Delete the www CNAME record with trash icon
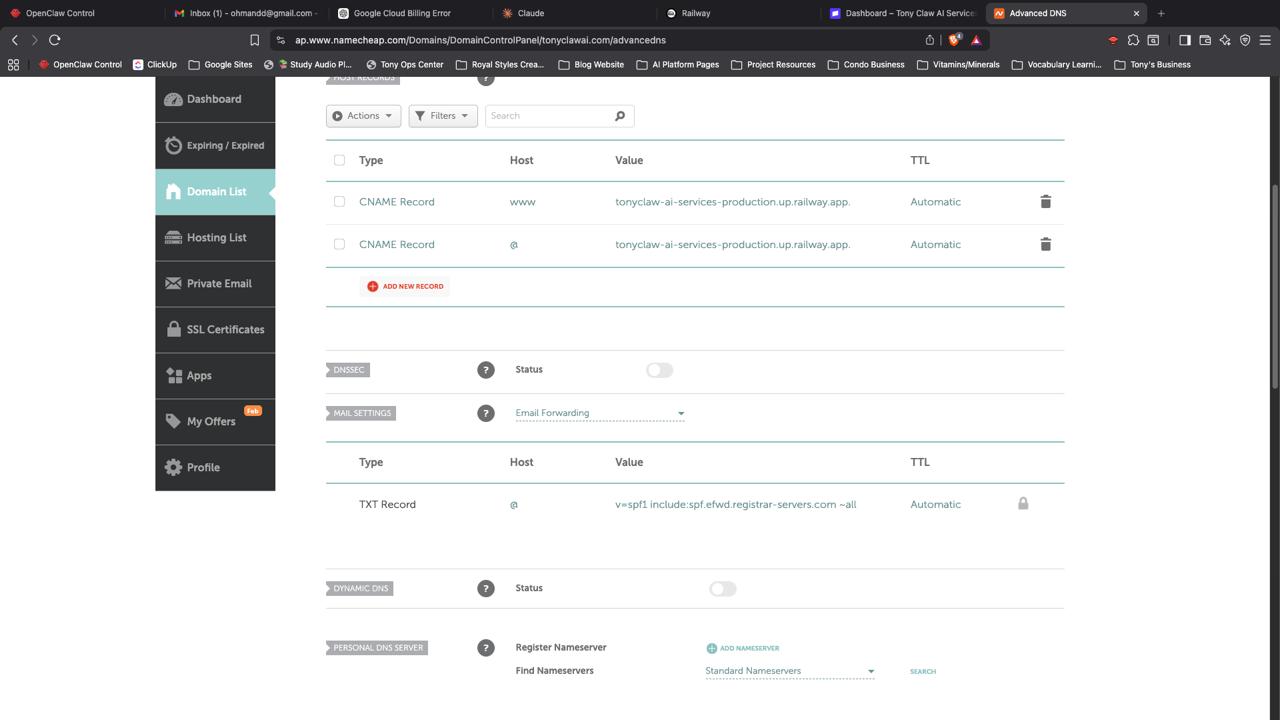Screen dimensions: 1280x720 click(x=1045, y=202)
